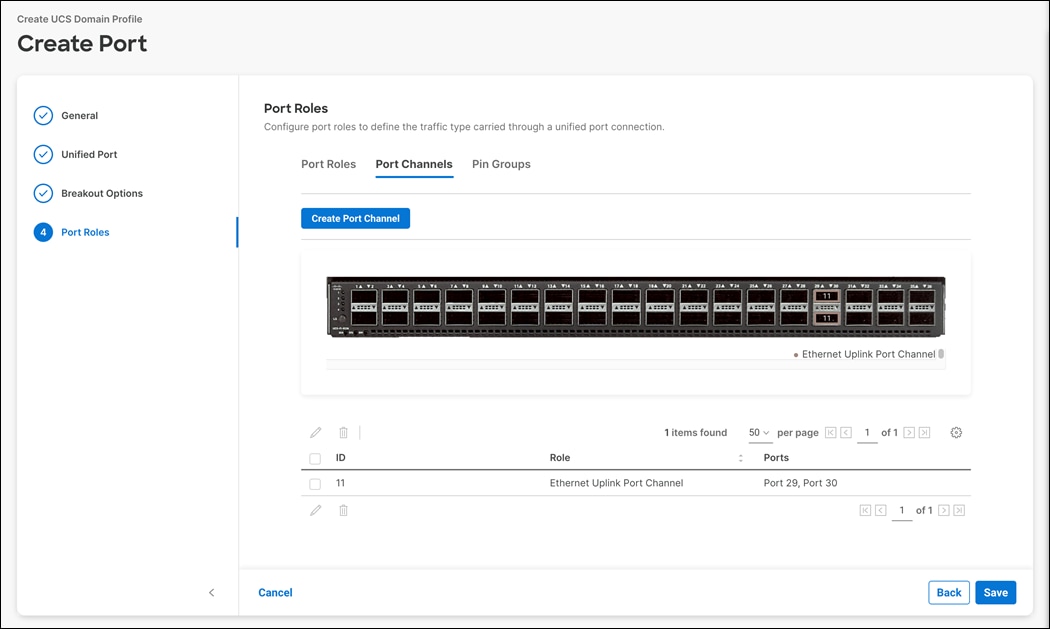The image size is (1050, 629).
Task: Switch to the Port Roles tab
Action: click(x=328, y=164)
